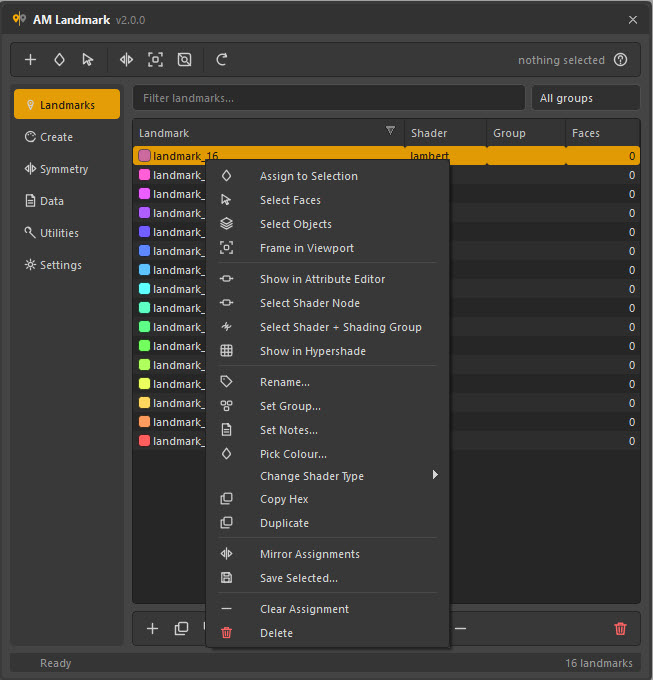
Task: Switch to the Data sidebar tab
Action: (x=67, y=201)
